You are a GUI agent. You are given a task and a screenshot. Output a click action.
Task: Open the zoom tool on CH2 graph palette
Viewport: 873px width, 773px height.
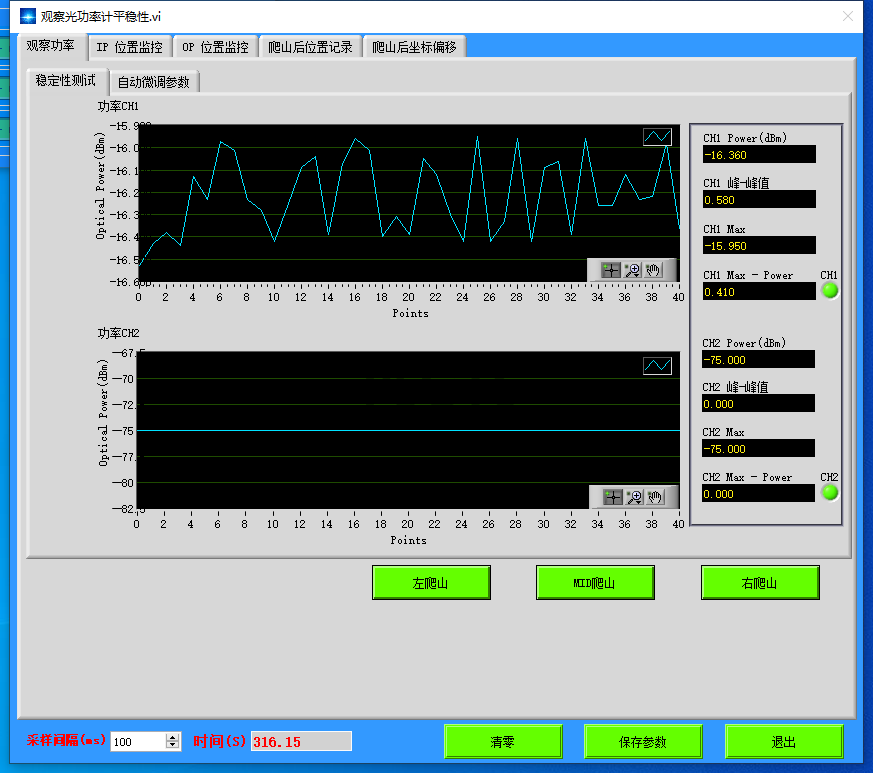point(634,496)
